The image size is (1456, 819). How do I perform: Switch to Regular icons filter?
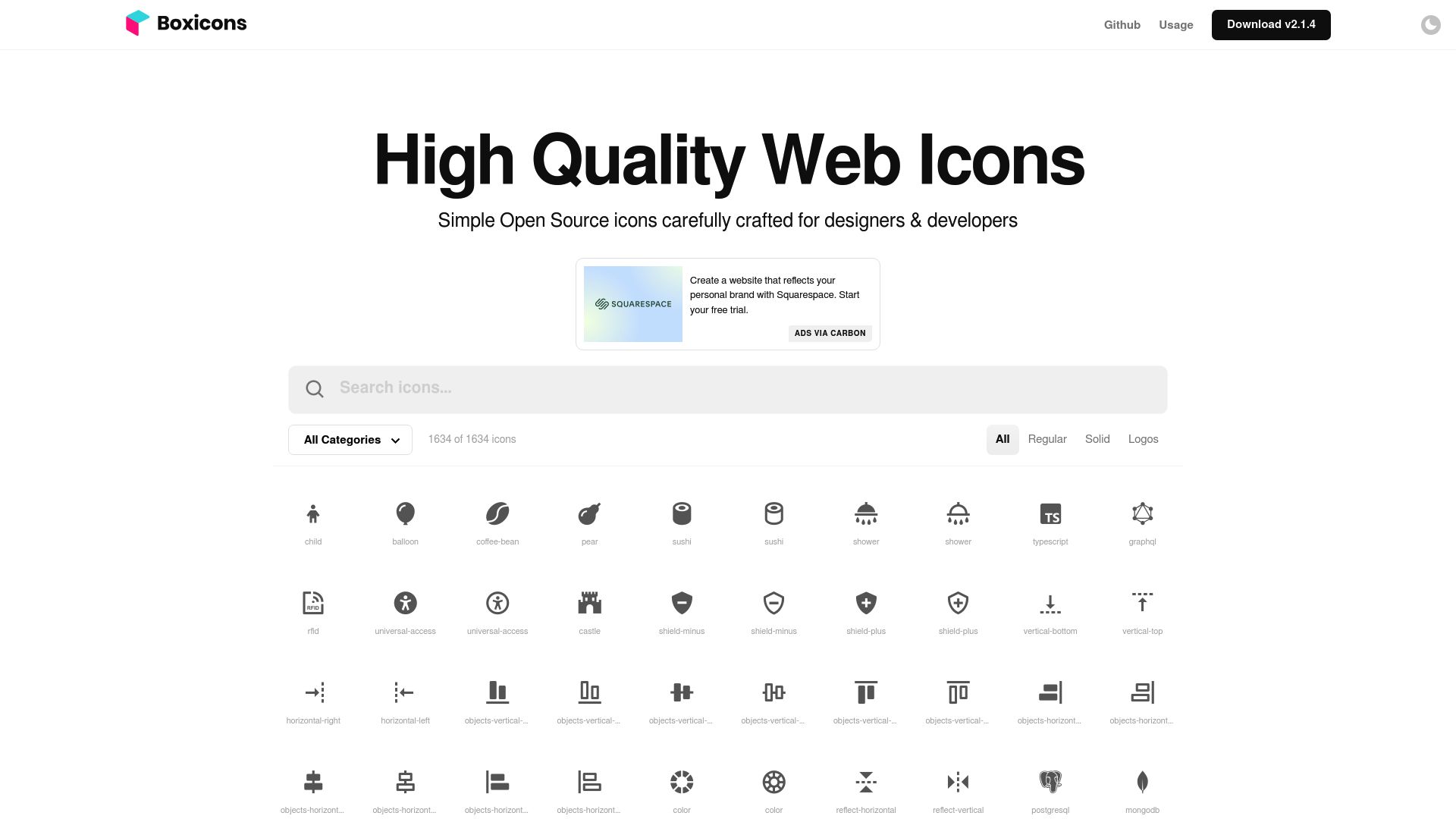(x=1047, y=439)
